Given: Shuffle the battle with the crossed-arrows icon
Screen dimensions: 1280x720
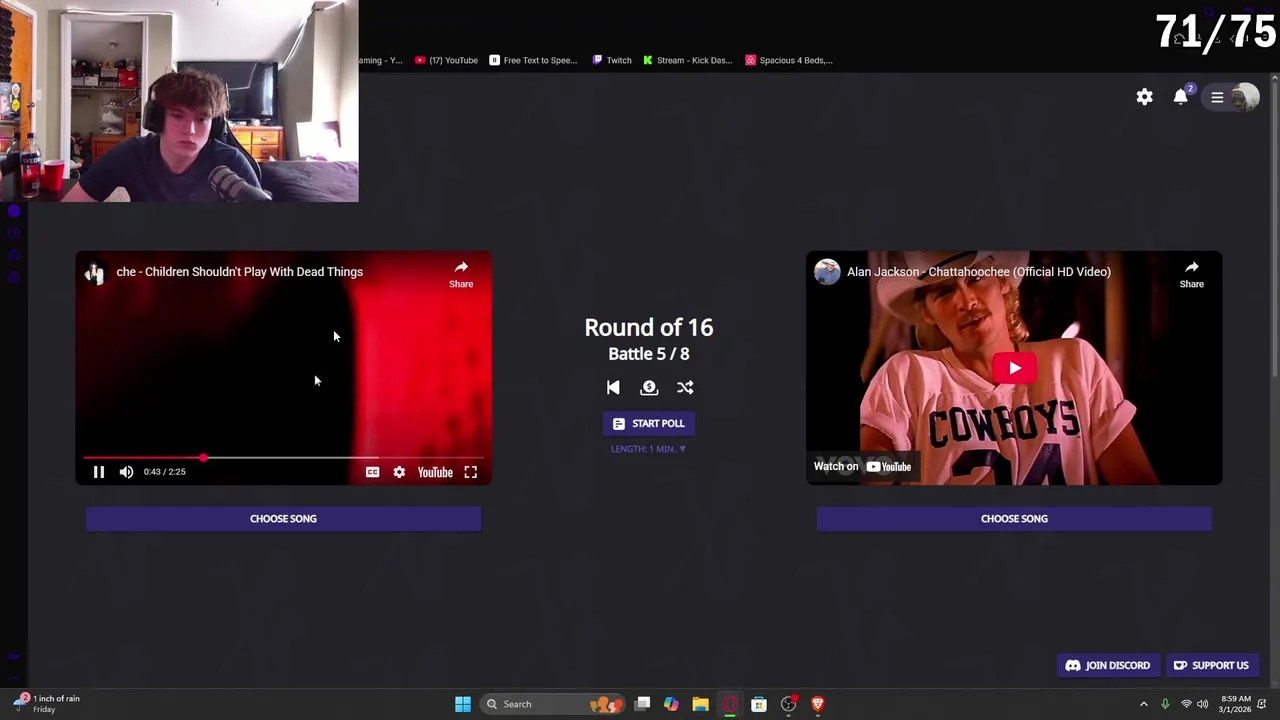Looking at the screenshot, I should coord(685,388).
